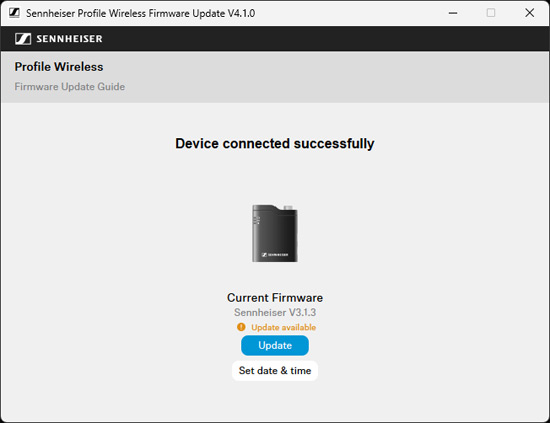Click the Sennheiser logo printed on device
The height and width of the screenshot is (423, 550).
click(275, 255)
